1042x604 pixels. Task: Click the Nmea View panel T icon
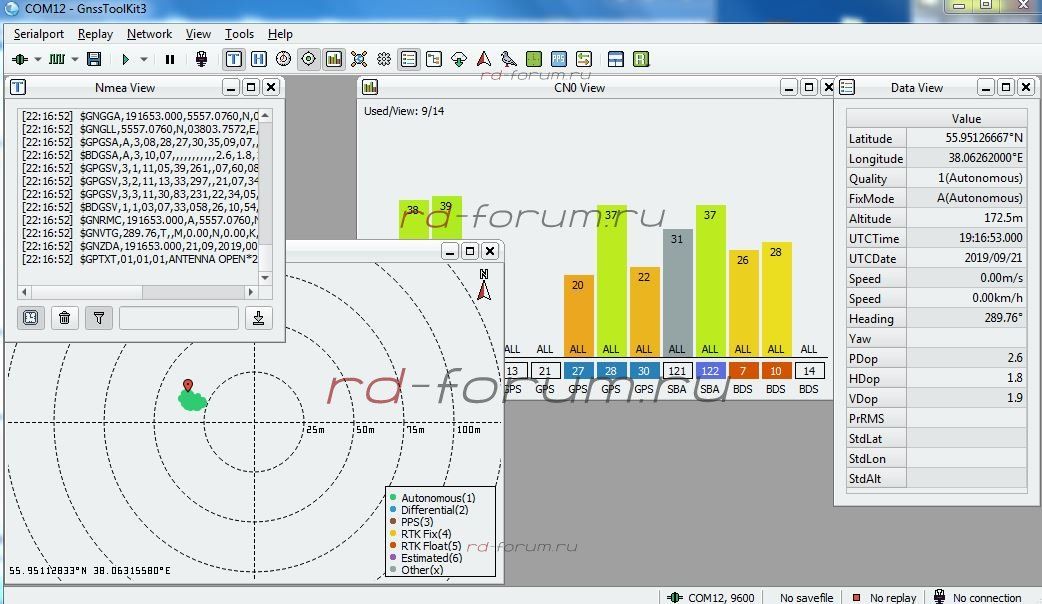(18, 87)
